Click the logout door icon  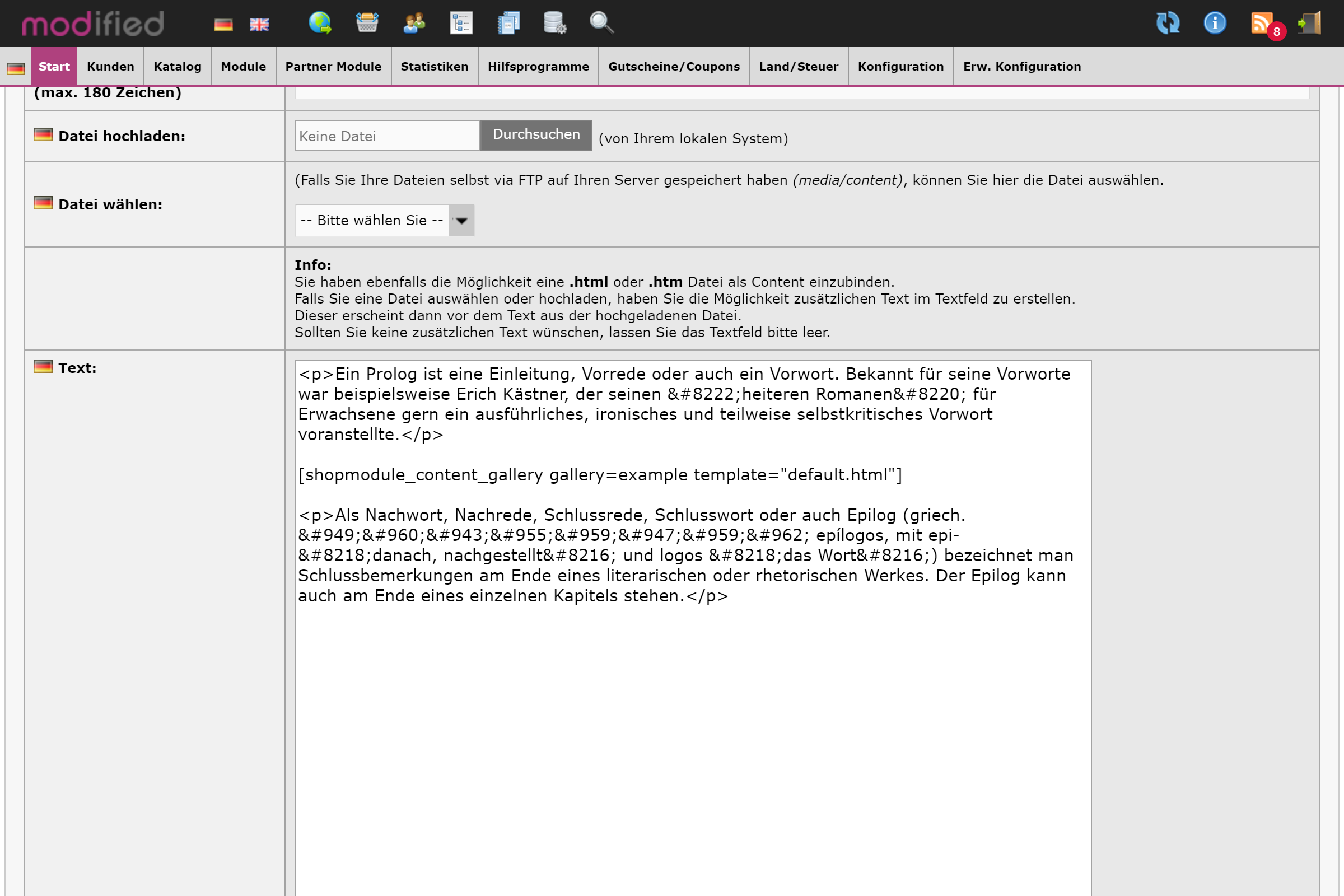point(1309,23)
